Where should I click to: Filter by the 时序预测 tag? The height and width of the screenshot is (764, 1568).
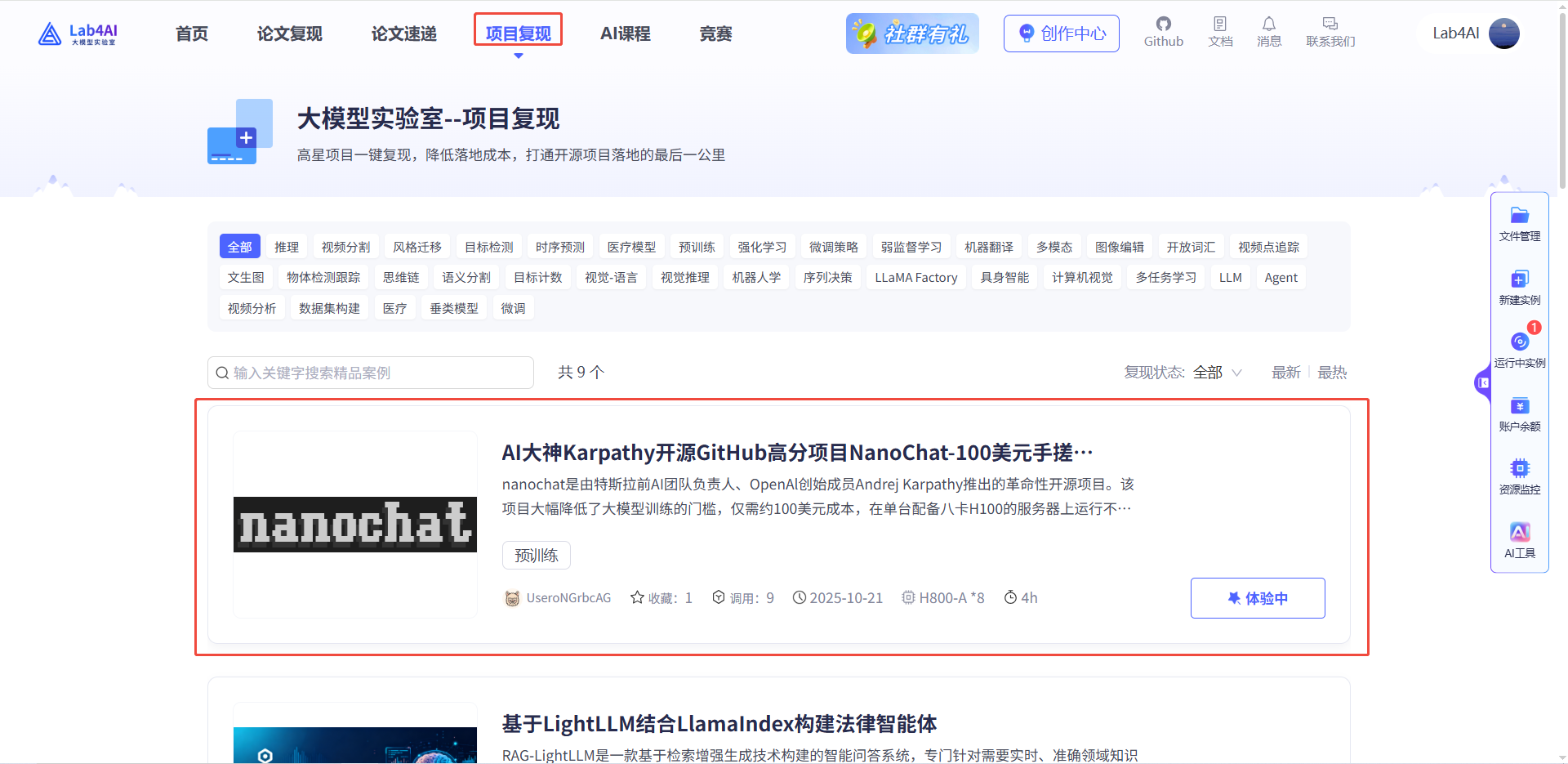click(560, 247)
